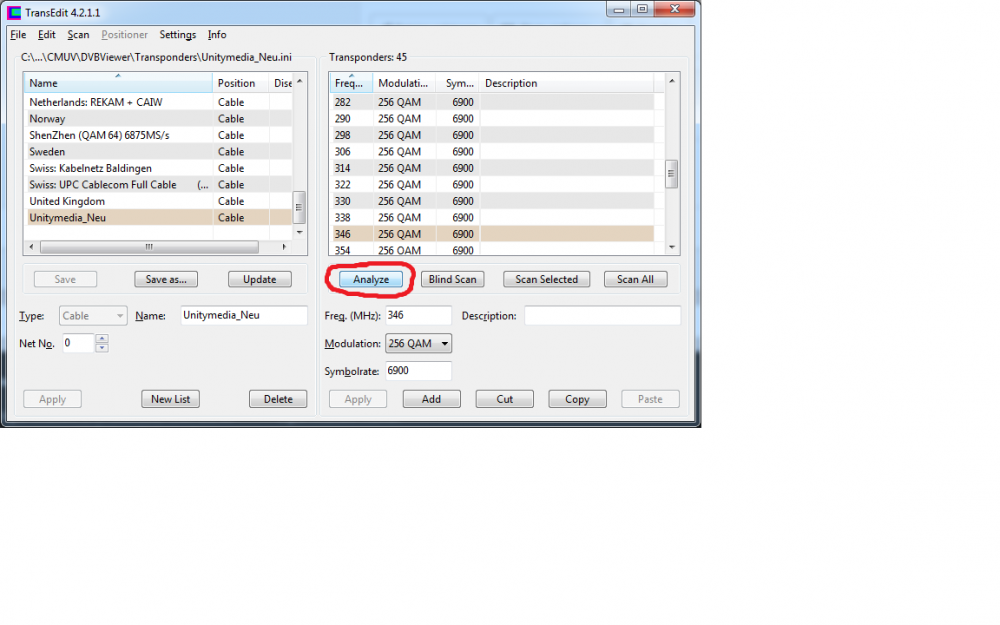Screen dimensions: 1000x625
Task: Open the Scan menu
Action: (x=78, y=35)
